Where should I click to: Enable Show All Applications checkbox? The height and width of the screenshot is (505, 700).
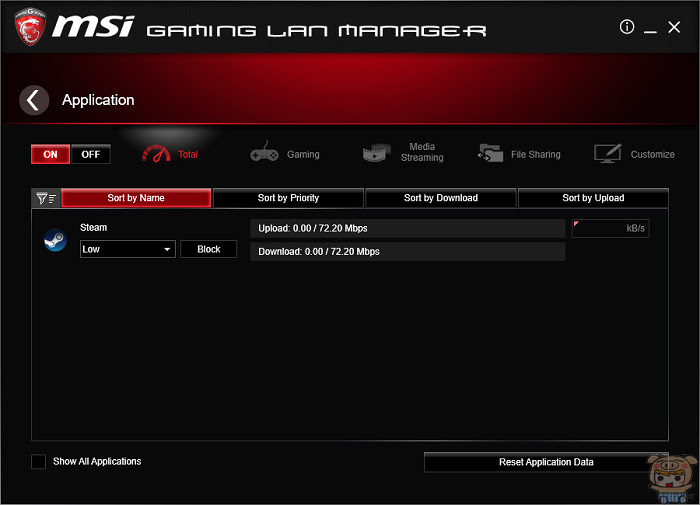38,462
